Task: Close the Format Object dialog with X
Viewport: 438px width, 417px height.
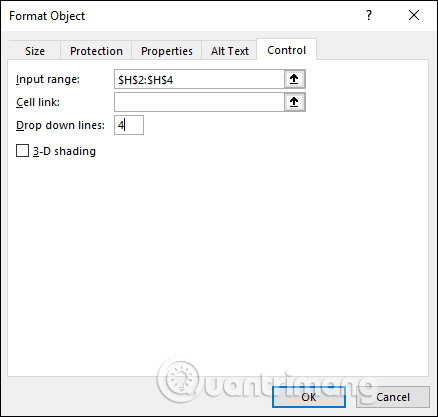Action: (x=414, y=15)
